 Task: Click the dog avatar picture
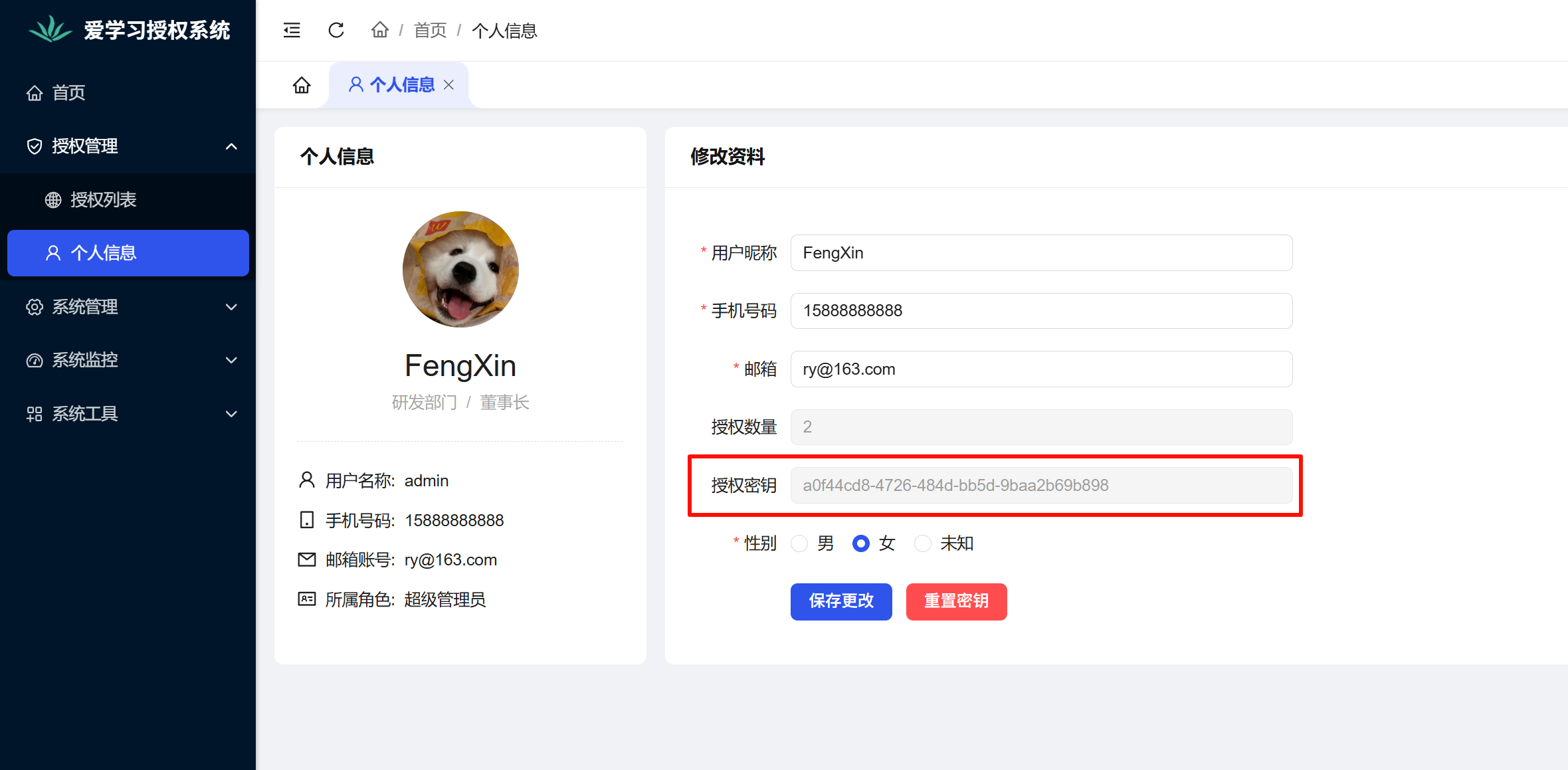(460, 269)
